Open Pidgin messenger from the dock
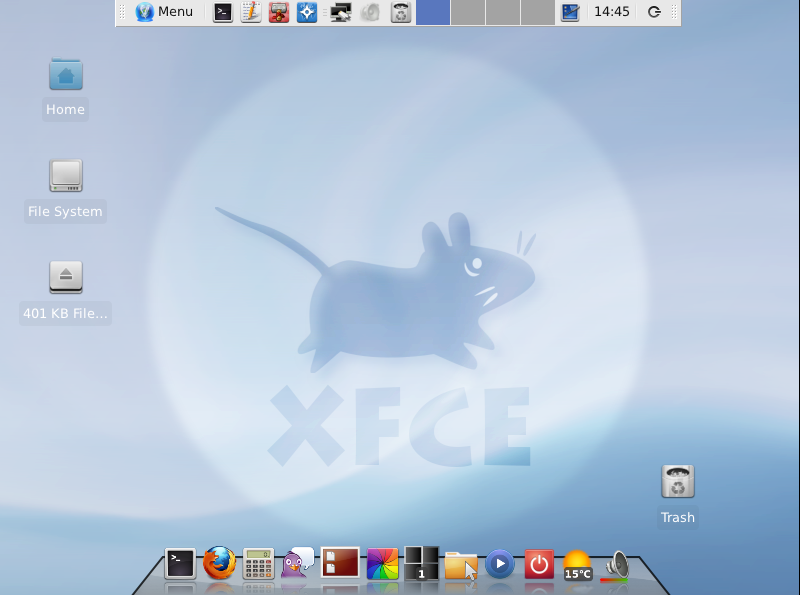800x595 pixels. pos(297,563)
